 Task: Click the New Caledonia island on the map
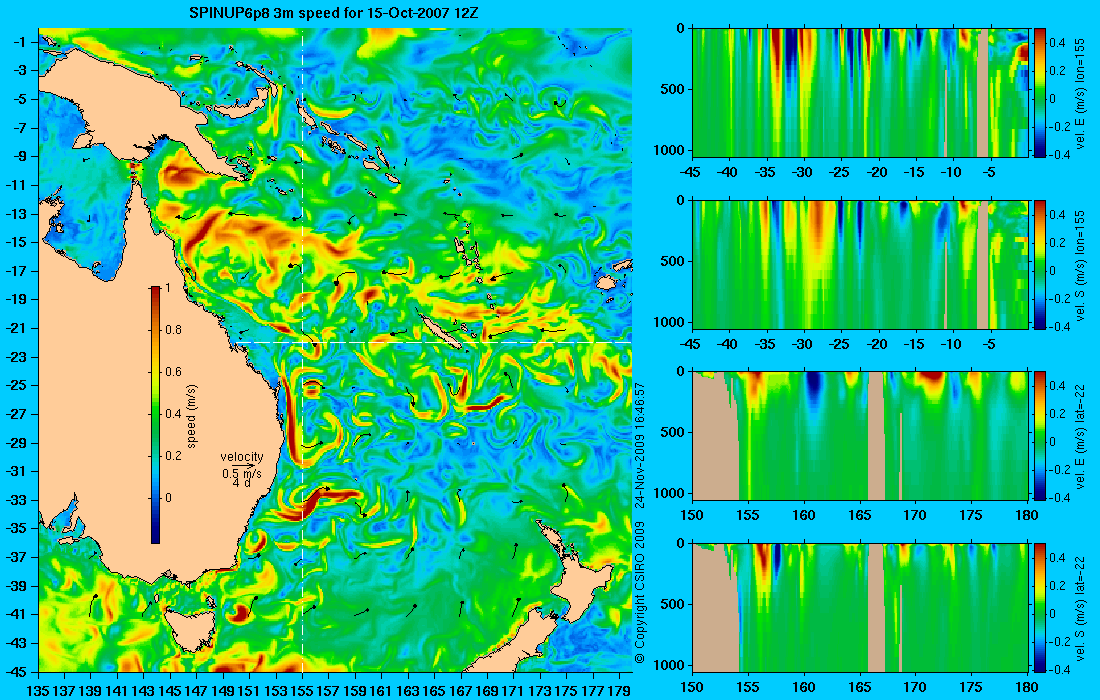[441, 330]
